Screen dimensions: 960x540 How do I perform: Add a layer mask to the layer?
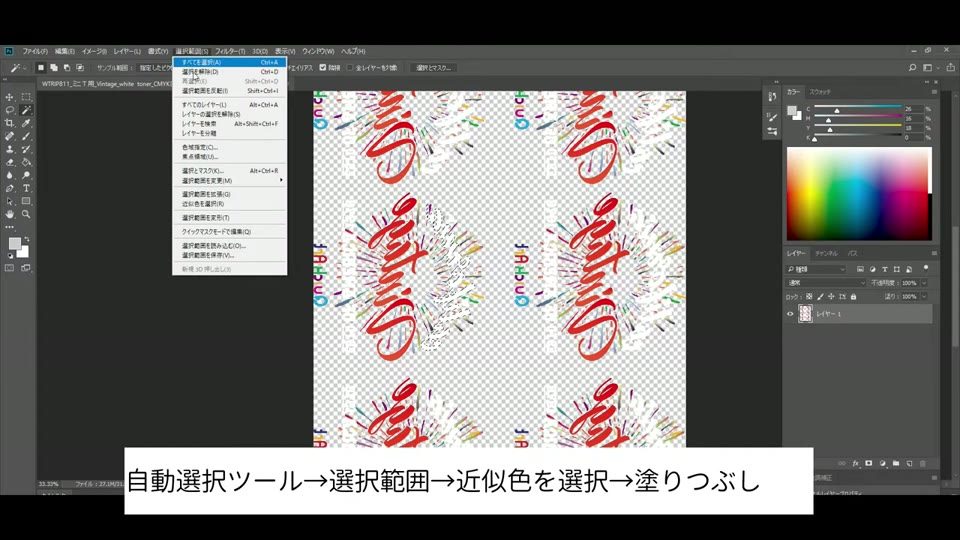pyautogui.click(x=868, y=463)
